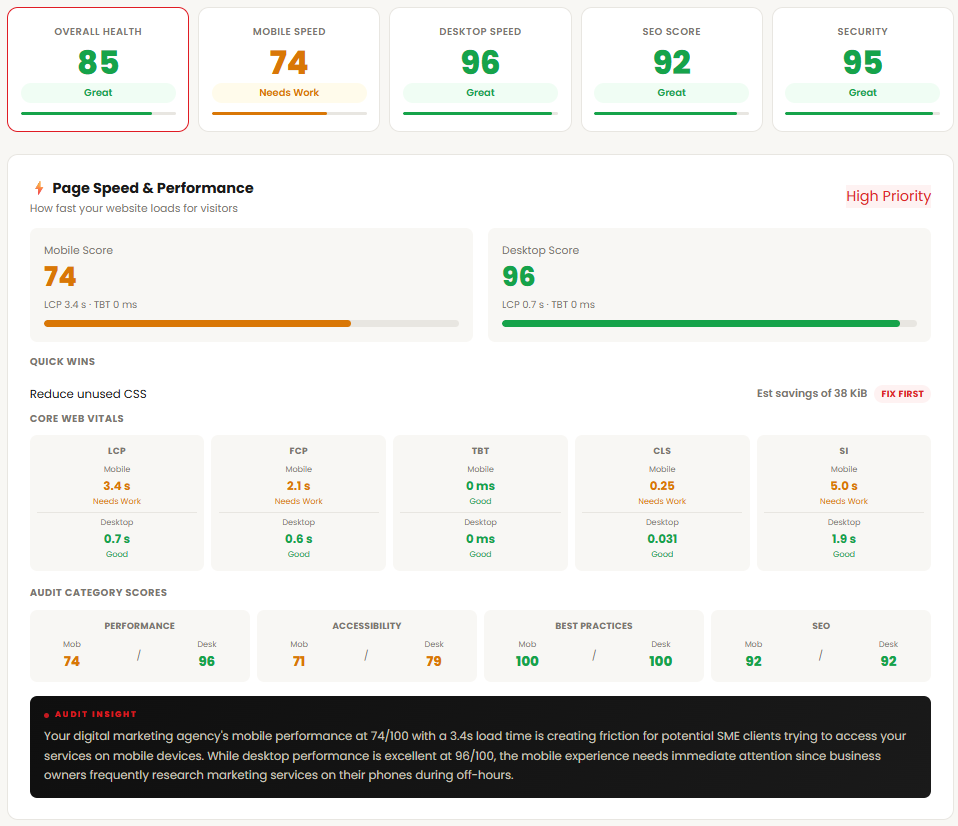This screenshot has height=826, width=958.
Task: Click the High Priority badge
Action: pos(888,196)
